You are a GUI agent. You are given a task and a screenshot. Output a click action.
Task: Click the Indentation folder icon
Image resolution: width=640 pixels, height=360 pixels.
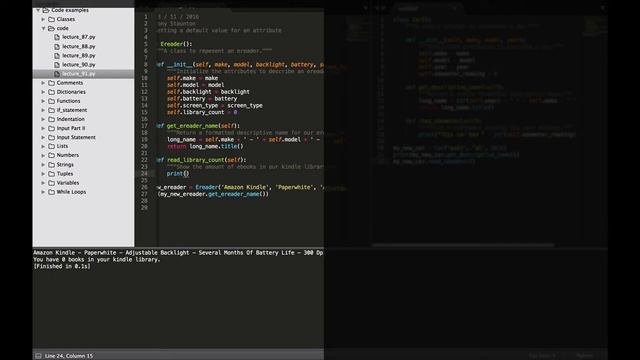point(51,119)
